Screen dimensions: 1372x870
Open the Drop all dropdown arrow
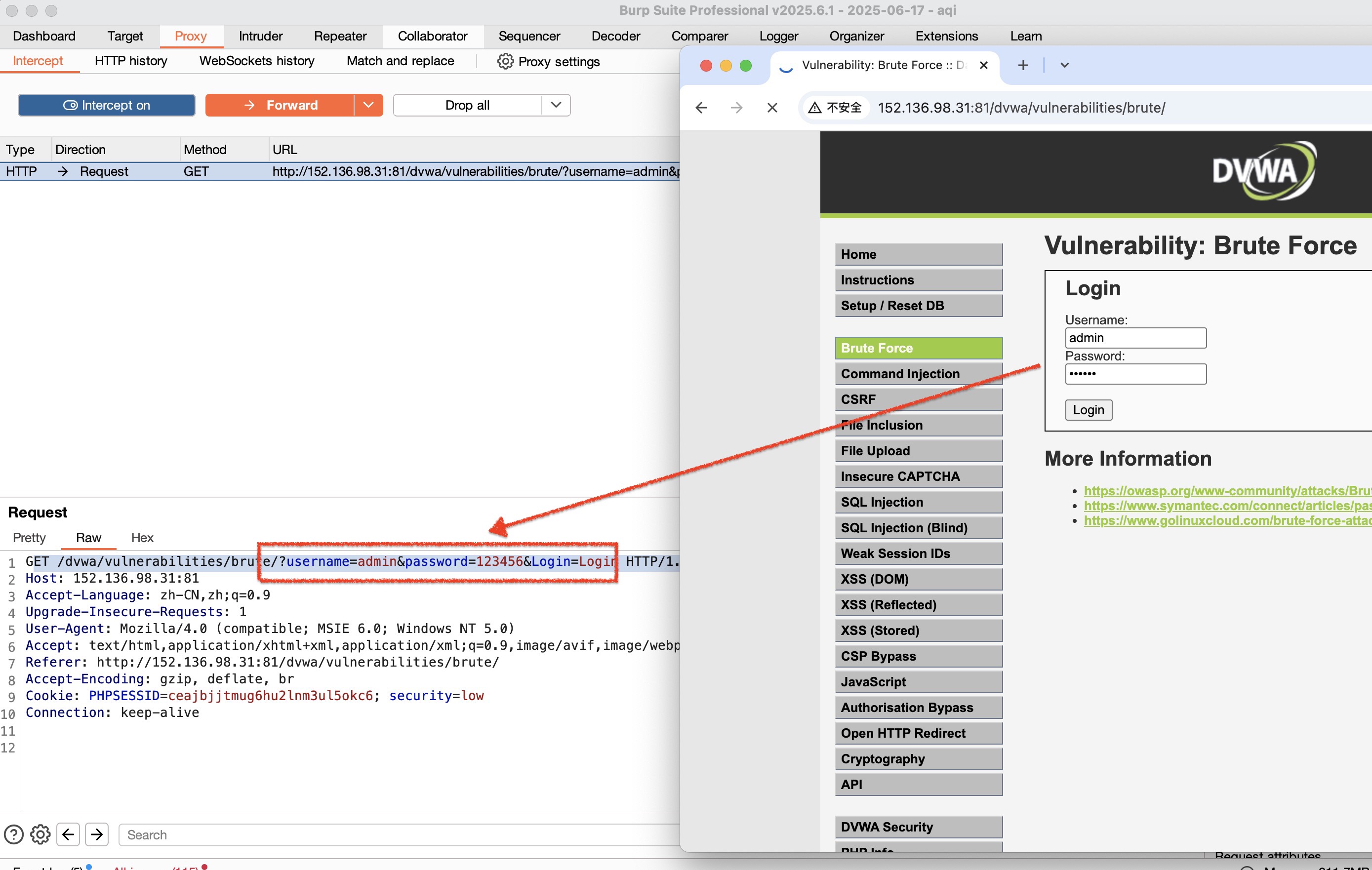point(556,105)
